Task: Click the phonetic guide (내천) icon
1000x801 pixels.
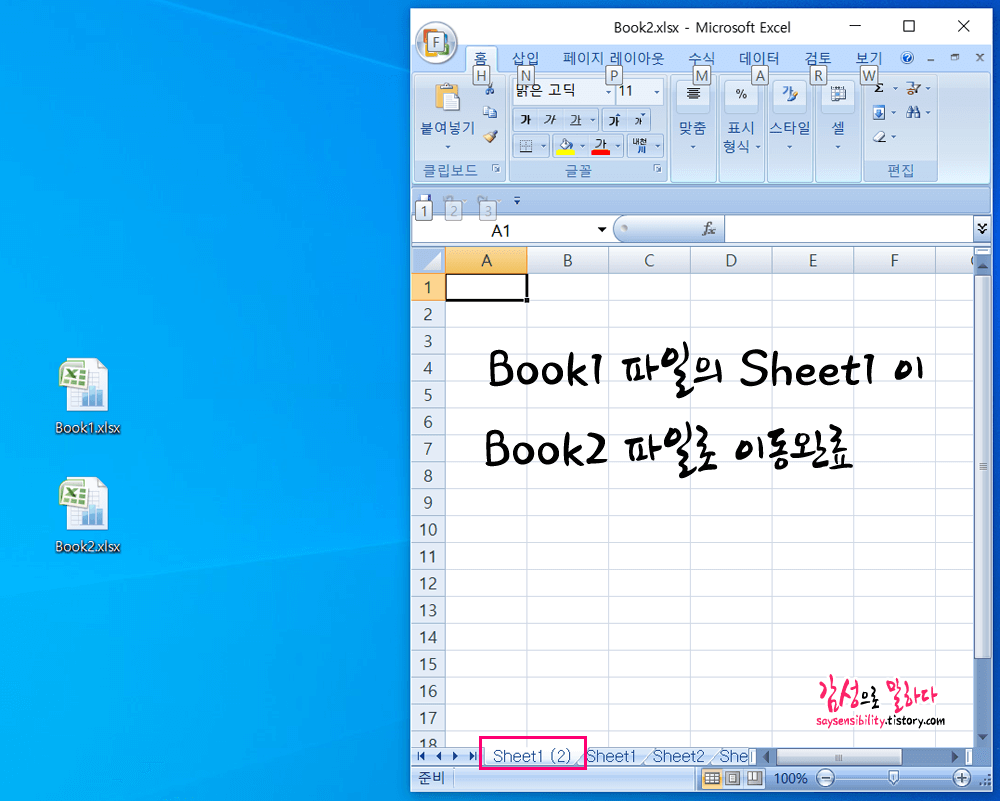Action: coord(640,146)
